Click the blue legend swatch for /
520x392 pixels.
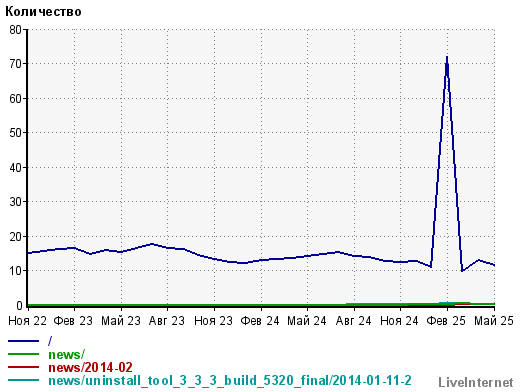[23, 341]
